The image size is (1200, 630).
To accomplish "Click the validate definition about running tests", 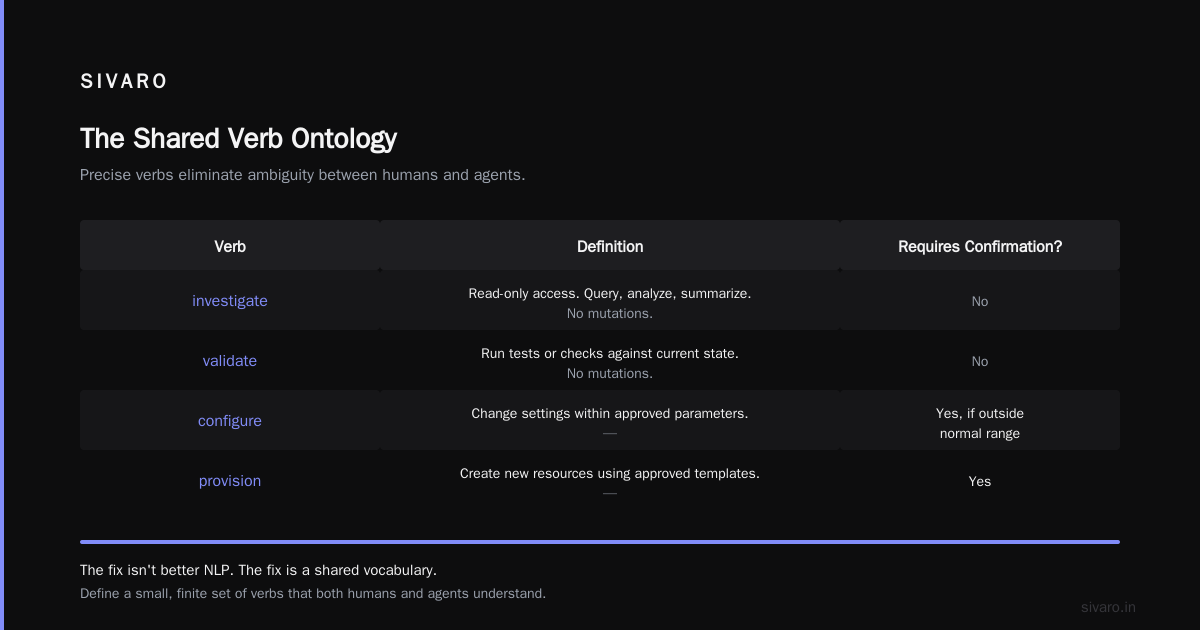I will tap(610, 354).
